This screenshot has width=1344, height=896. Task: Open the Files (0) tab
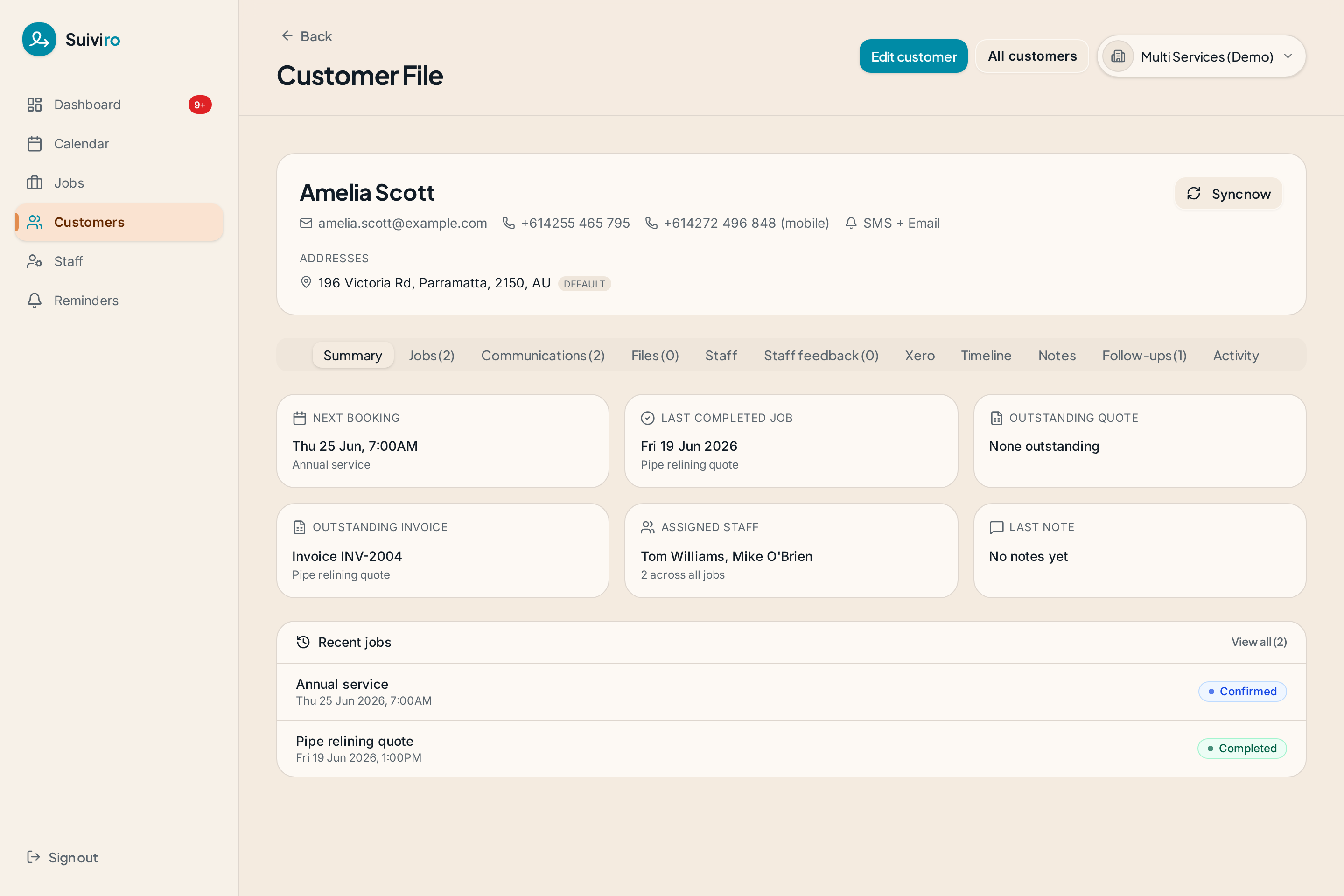point(655,356)
